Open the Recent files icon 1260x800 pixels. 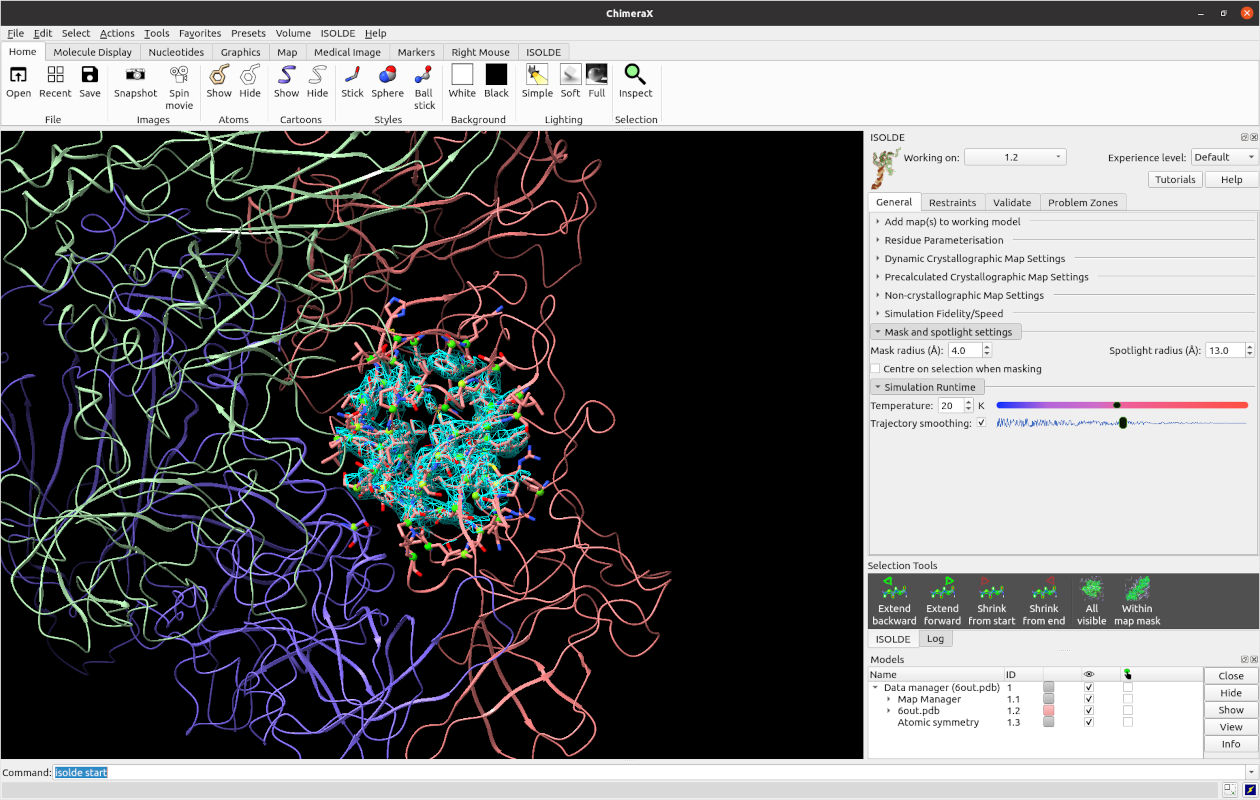point(55,82)
